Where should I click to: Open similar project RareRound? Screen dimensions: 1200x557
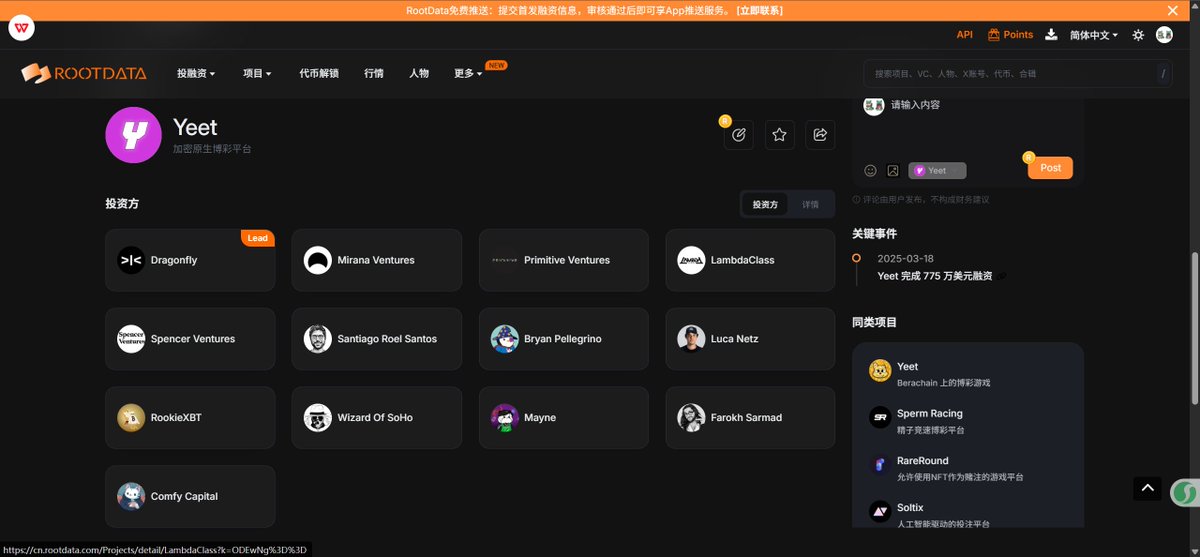[922, 461]
